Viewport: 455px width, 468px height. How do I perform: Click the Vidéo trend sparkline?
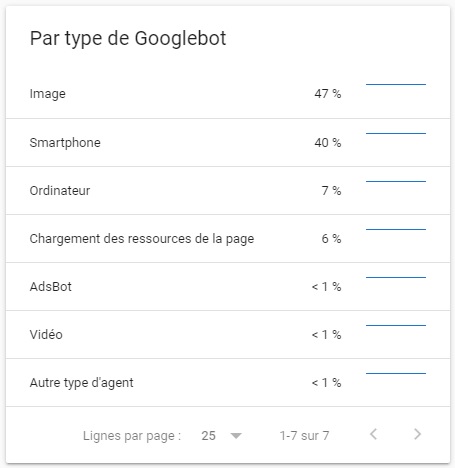(x=396, y=325)
